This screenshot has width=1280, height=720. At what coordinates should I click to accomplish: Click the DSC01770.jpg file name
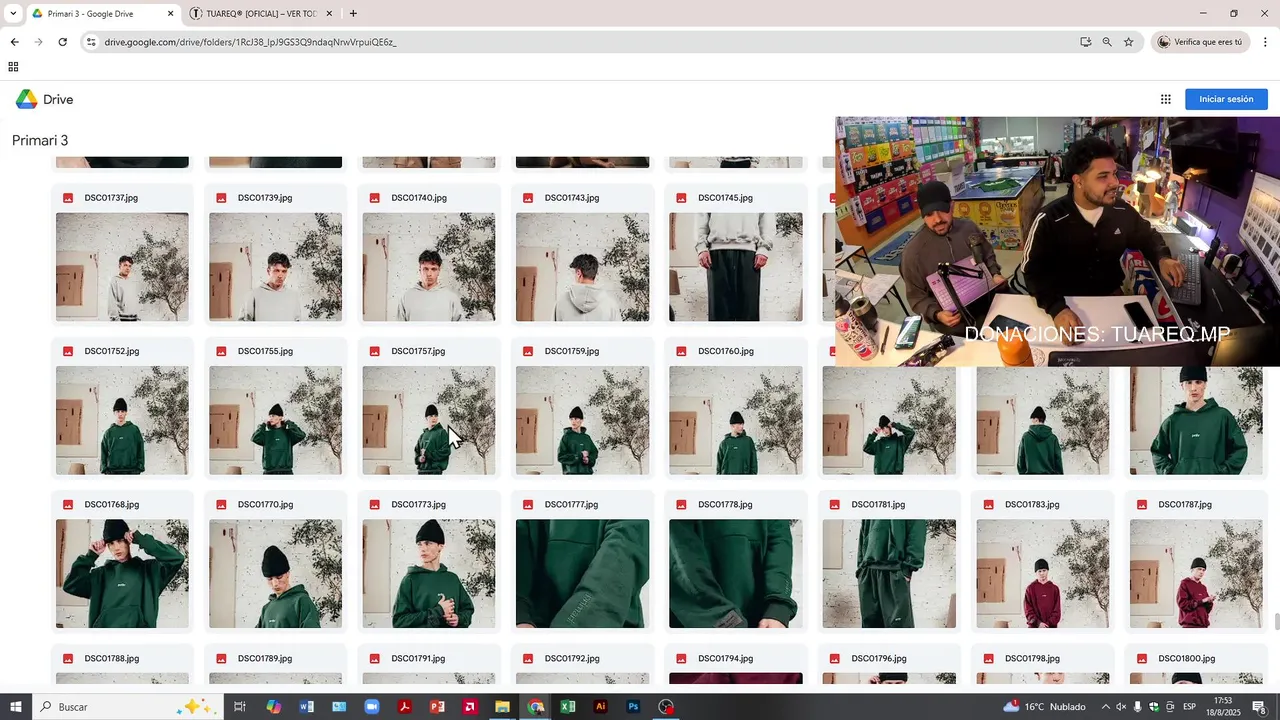pos(265,505)
